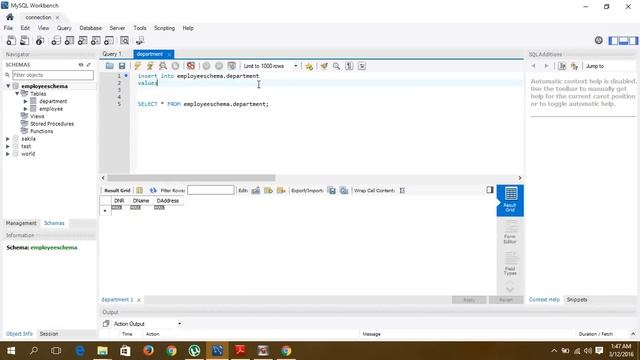Toggle continue on SQL script error

click(x=191, y=66)
